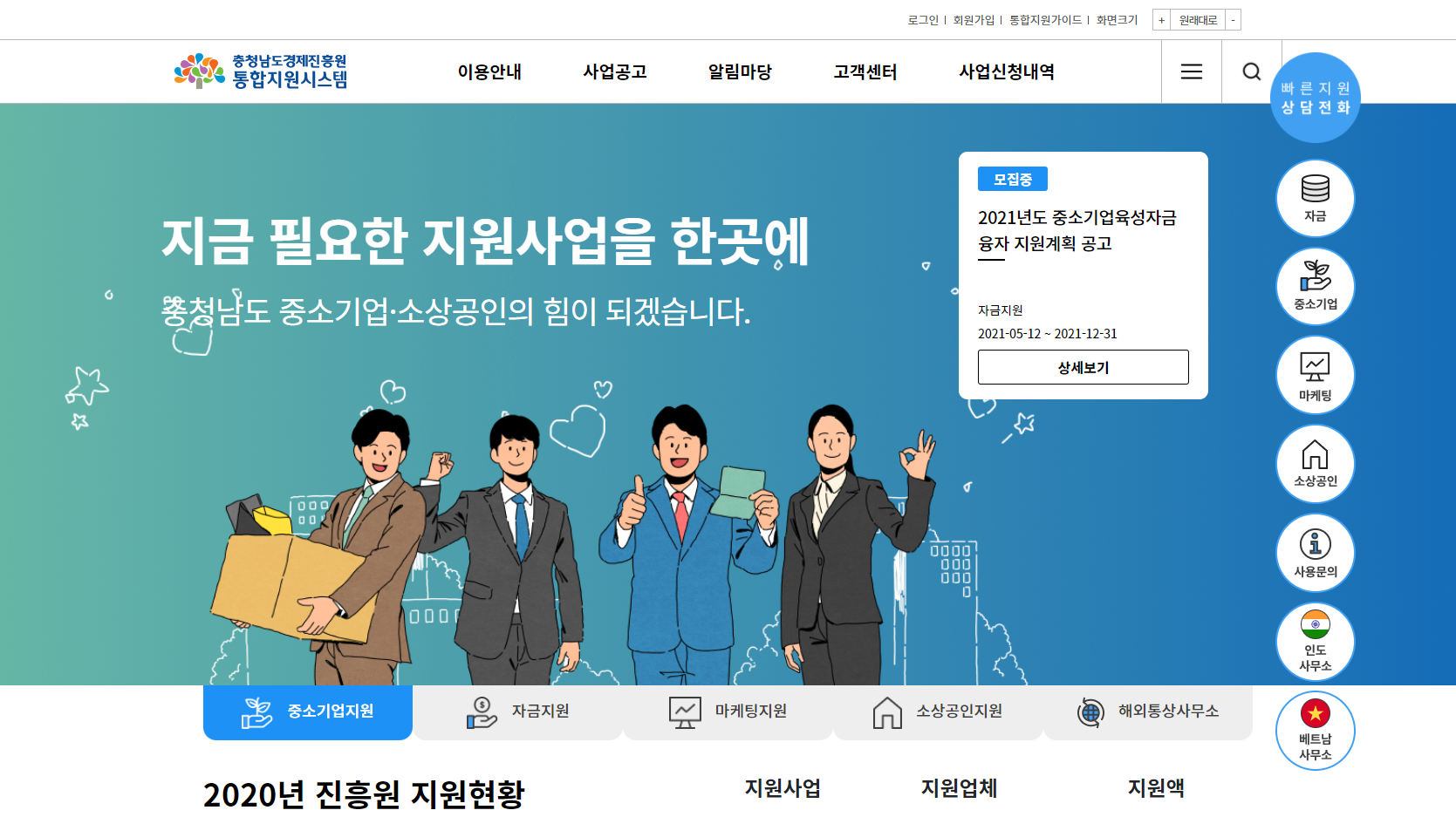This screenshot has height=817, width=1456.
Task: Switch to the 해외통상사무소 tab
Action: (x=1148, y=711)
